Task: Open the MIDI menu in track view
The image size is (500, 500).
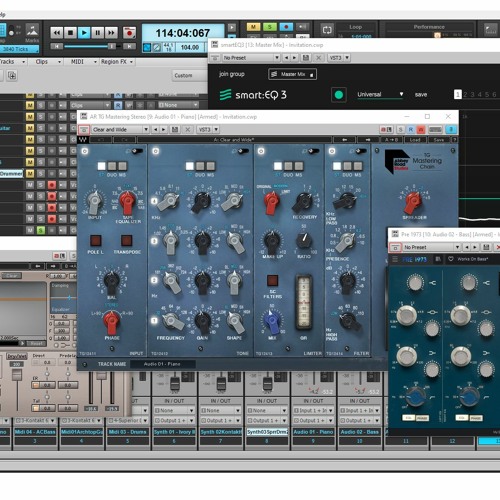Action: [83, 62]
